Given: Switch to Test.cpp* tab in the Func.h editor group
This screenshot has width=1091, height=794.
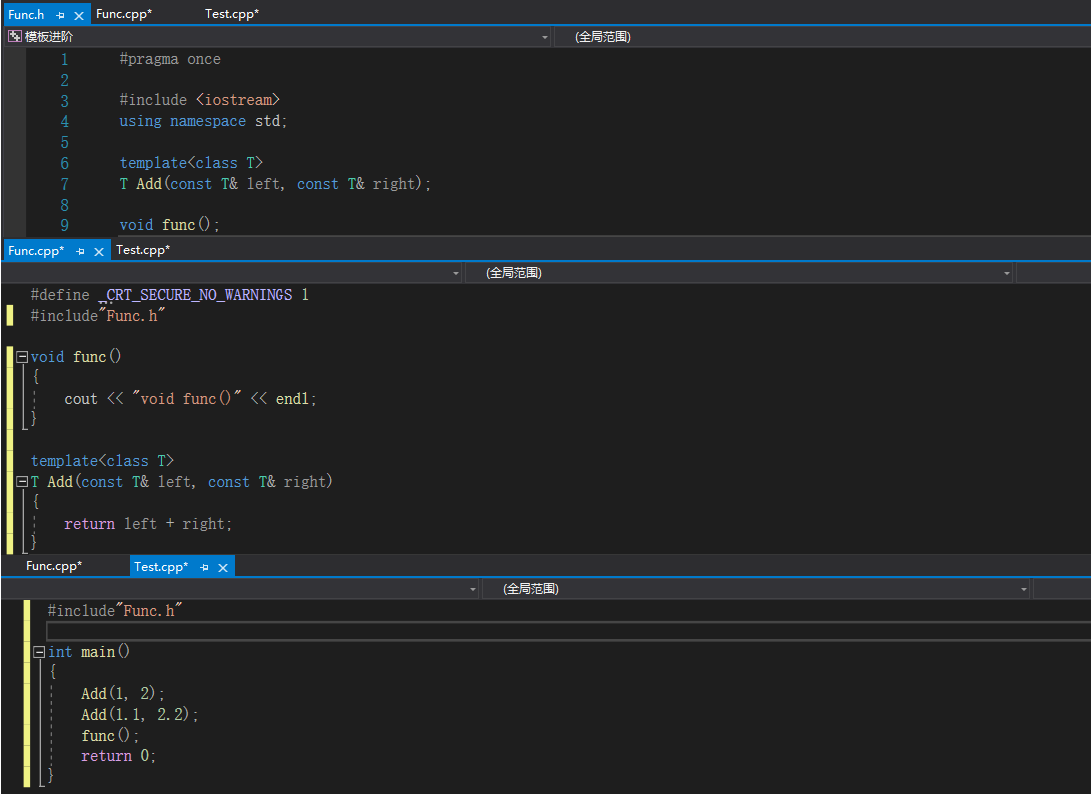Looking at the screenshot, I should 232,14.
